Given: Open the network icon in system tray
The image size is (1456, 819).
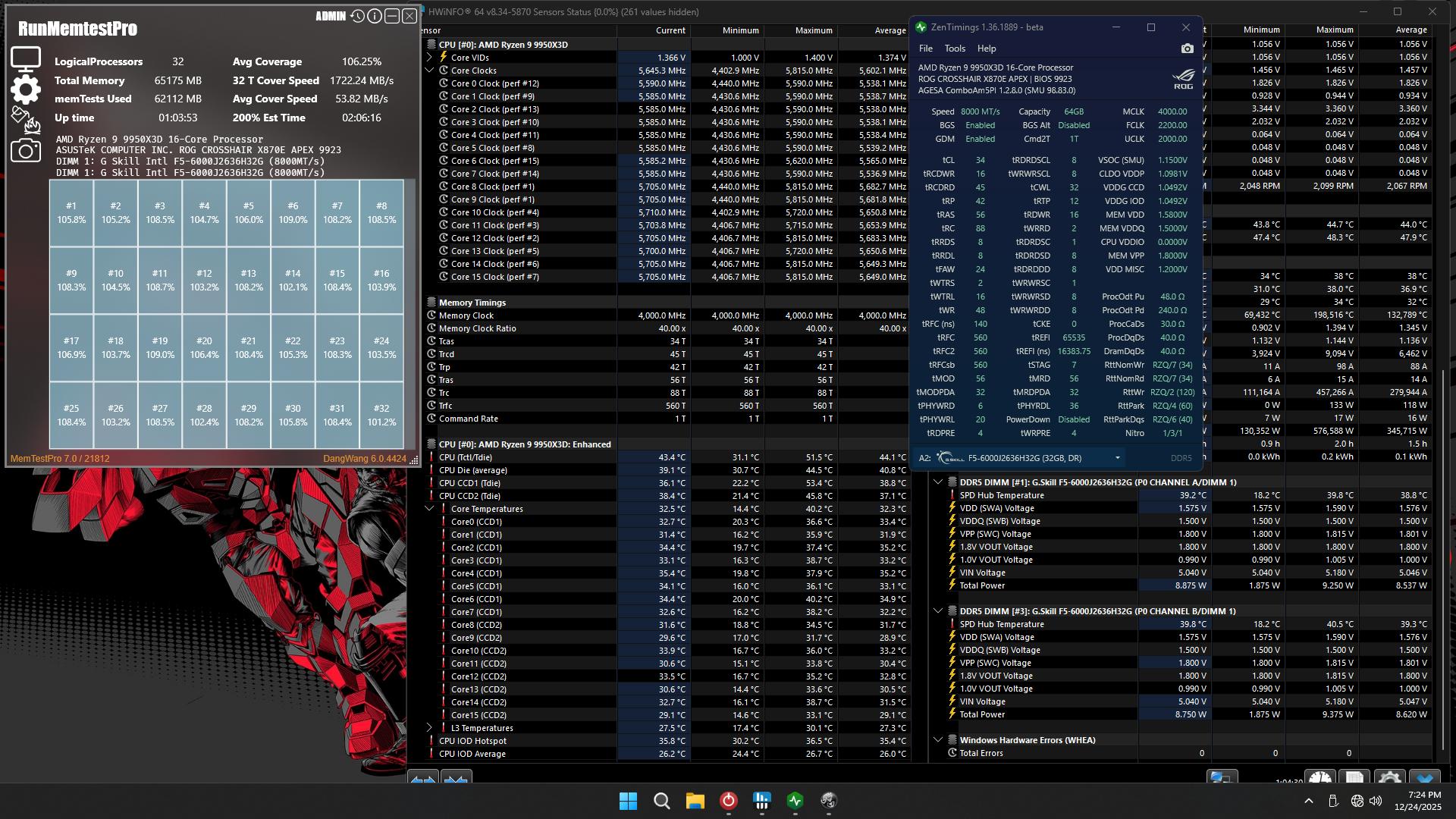Looking at the screenshot, I should [1357, 801].
